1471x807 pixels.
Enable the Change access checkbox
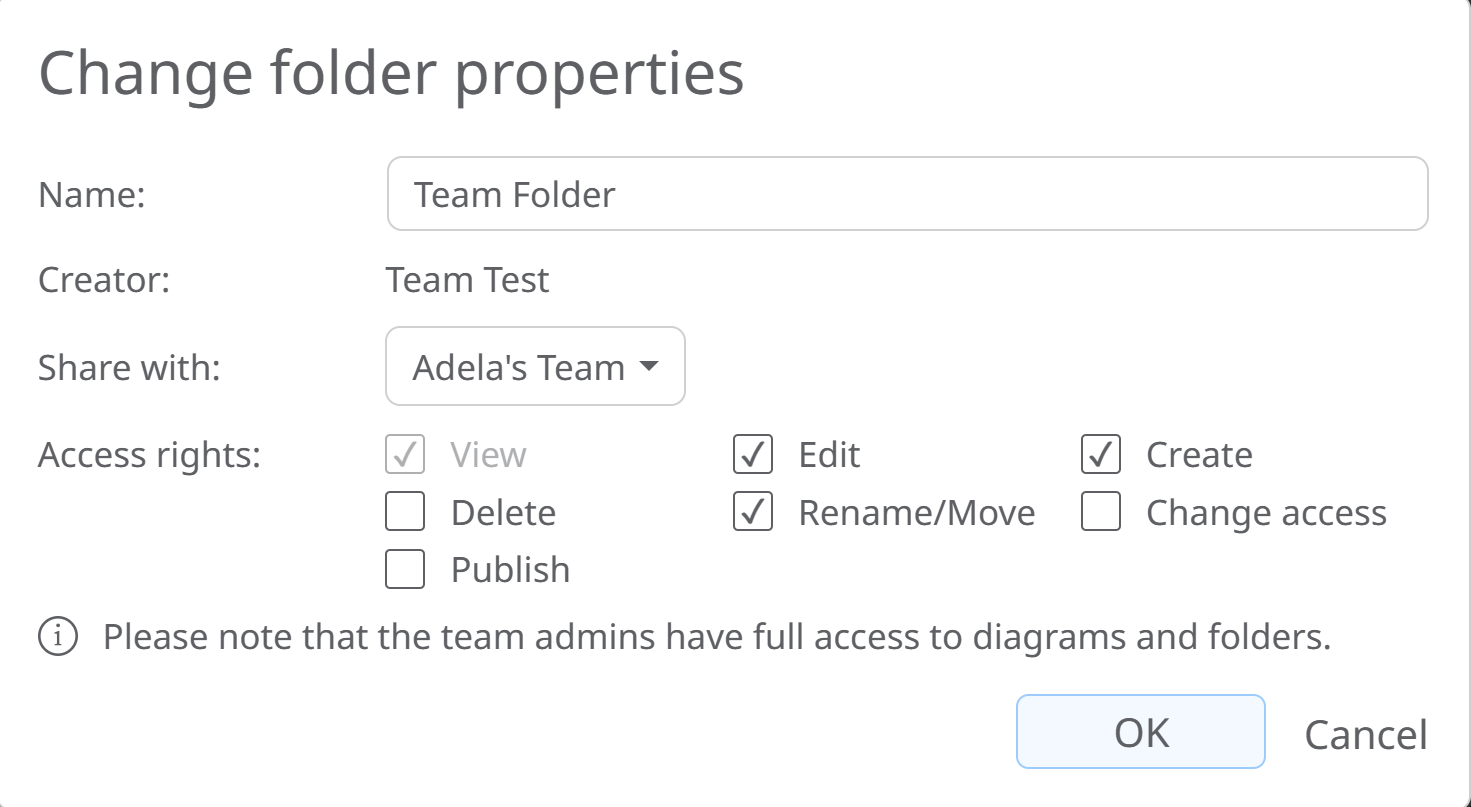[1100, 513]
